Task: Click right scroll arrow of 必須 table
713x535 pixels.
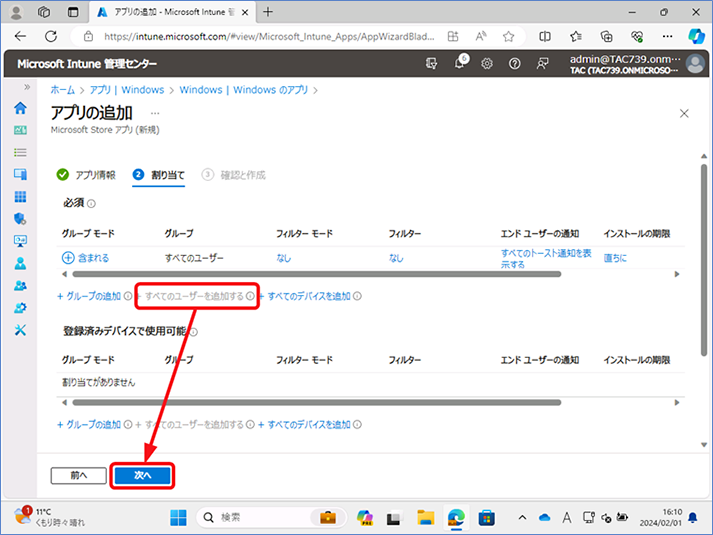Action: click(677, 274)
